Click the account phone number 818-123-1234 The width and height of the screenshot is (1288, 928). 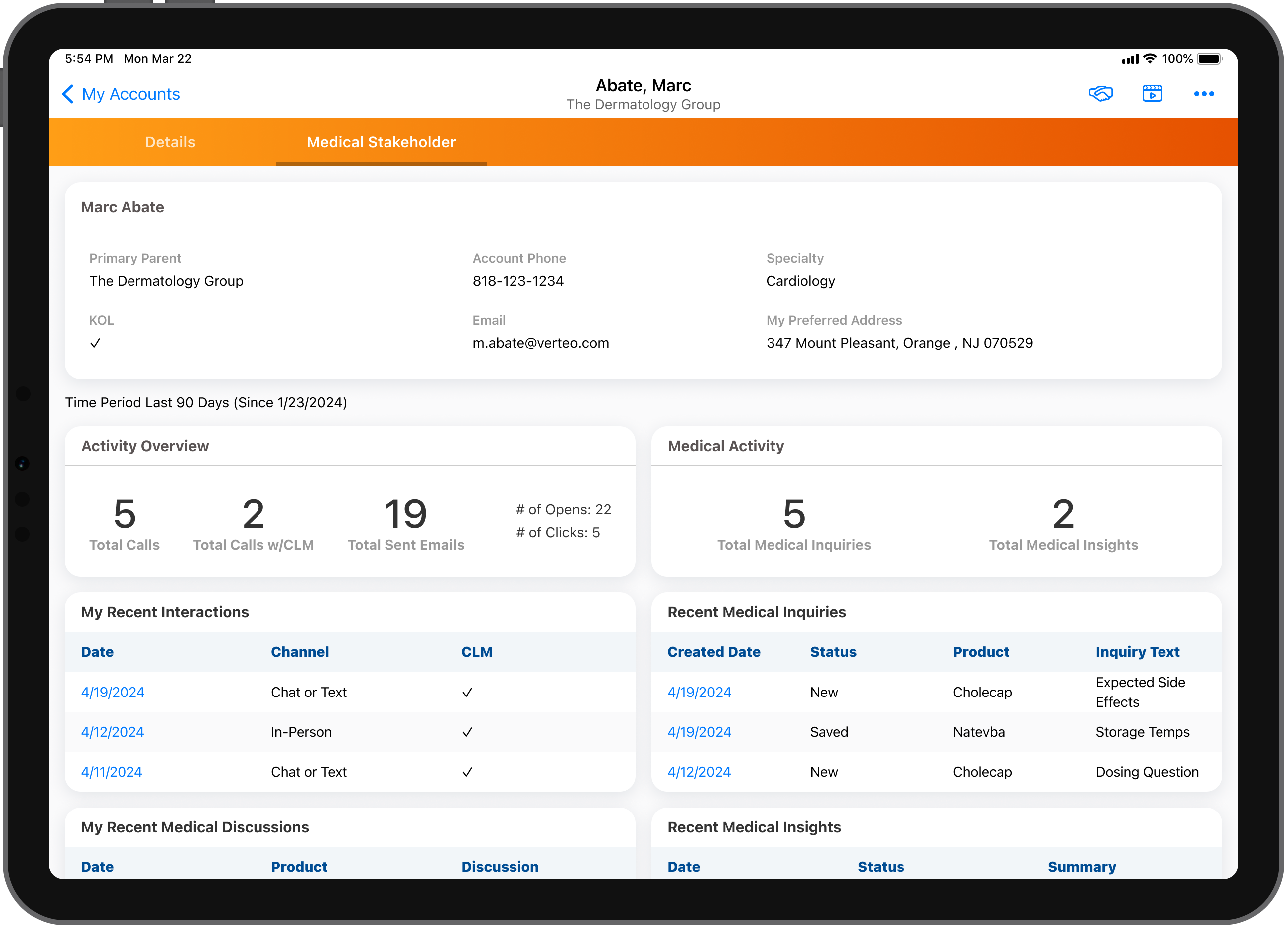pyautogui.click(x=518, y=280)
